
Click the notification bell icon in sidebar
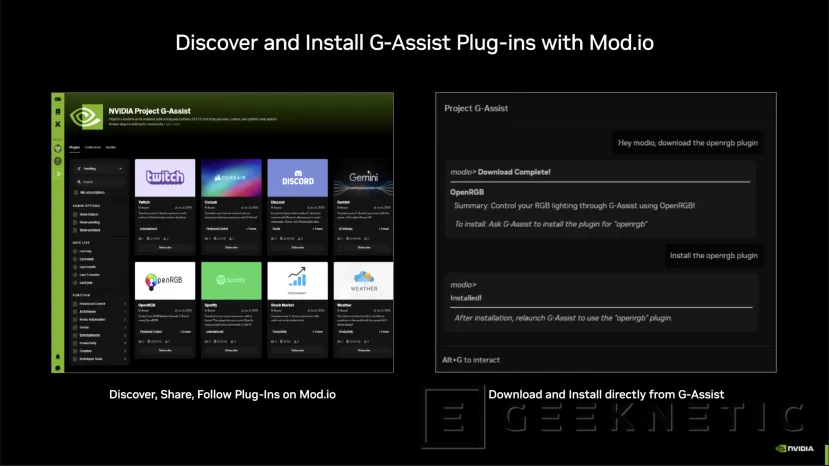coord(58,357)
